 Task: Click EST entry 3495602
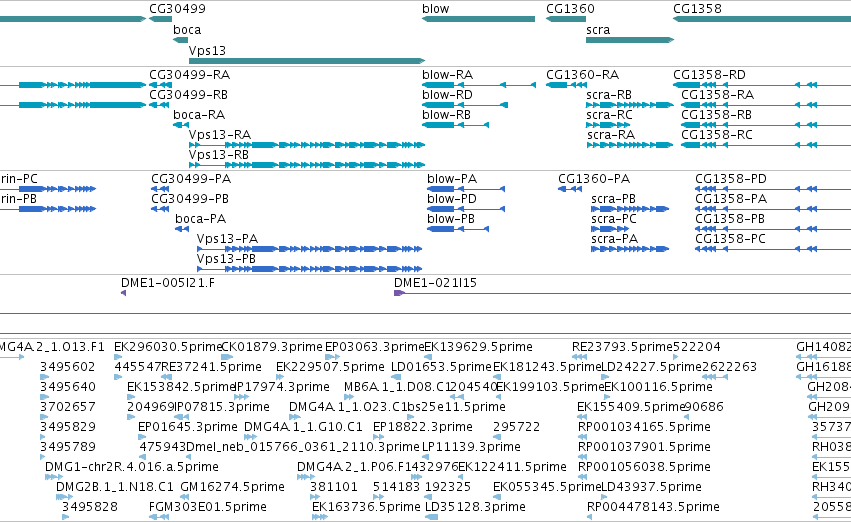[x=68, y=367]
